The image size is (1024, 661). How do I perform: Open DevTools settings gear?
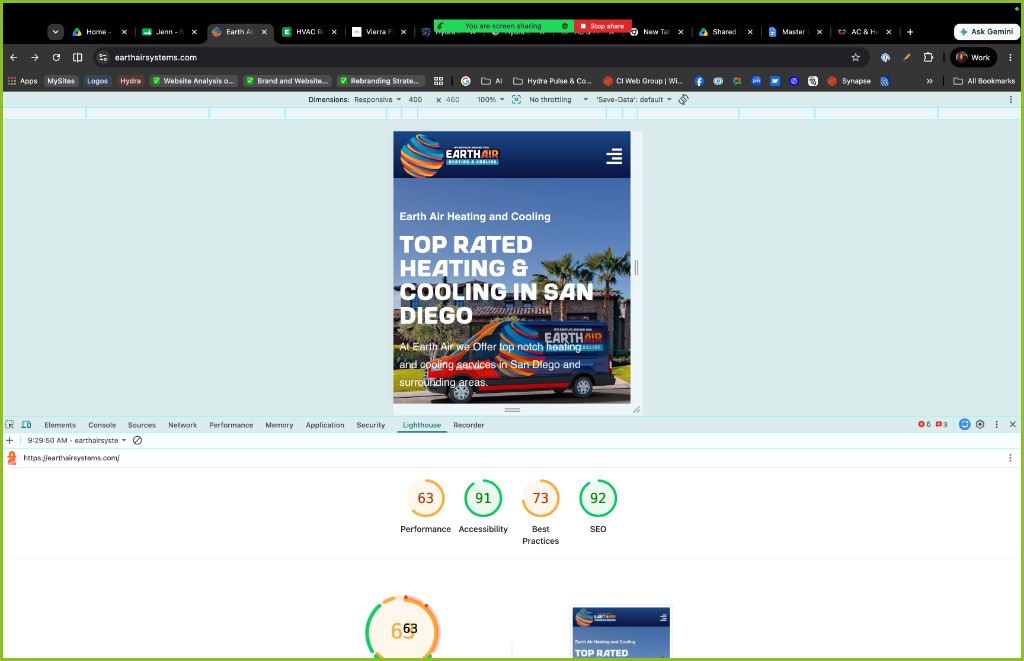(980, 425)
